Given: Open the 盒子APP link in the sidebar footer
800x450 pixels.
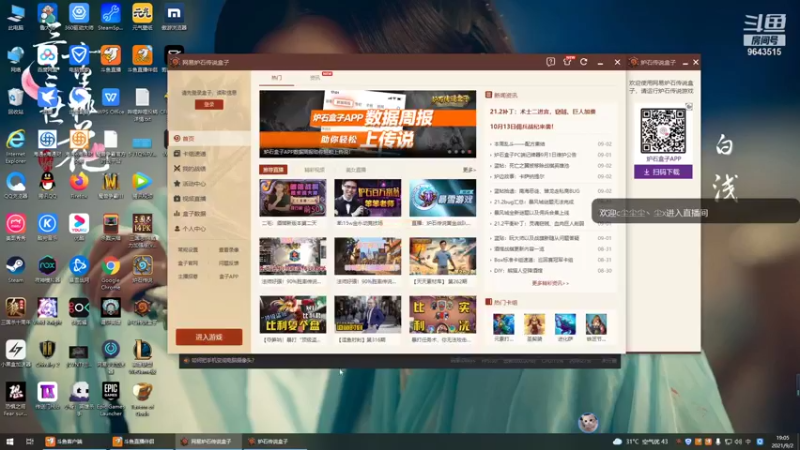Looking at the screenshot, I should click(x=229, y=277).
